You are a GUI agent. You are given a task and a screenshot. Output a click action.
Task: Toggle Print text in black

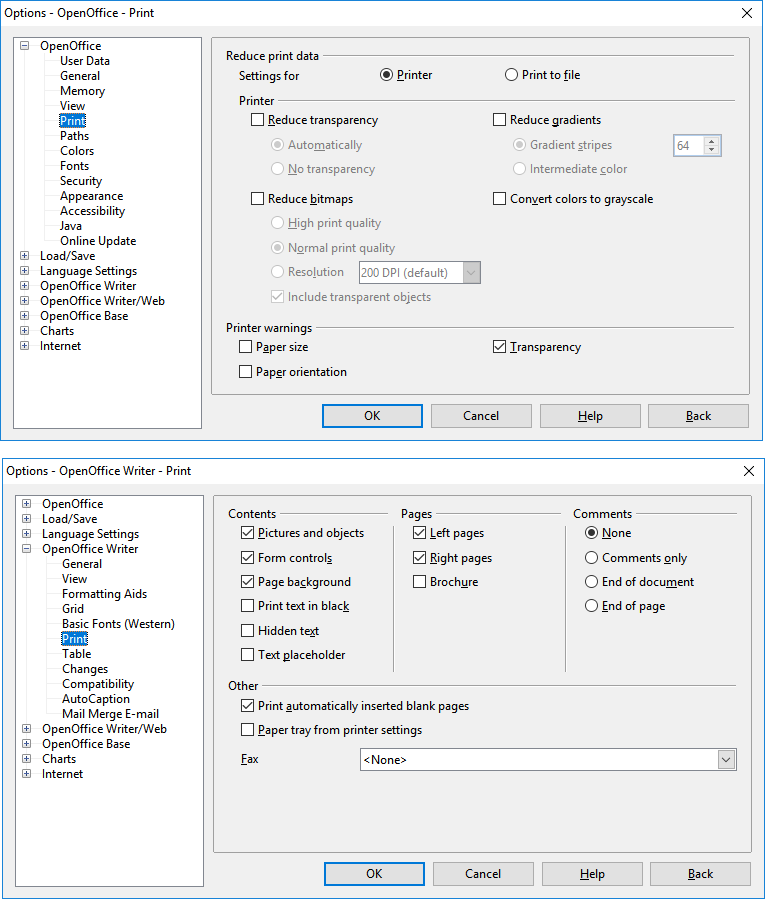[x=248, y=606]
